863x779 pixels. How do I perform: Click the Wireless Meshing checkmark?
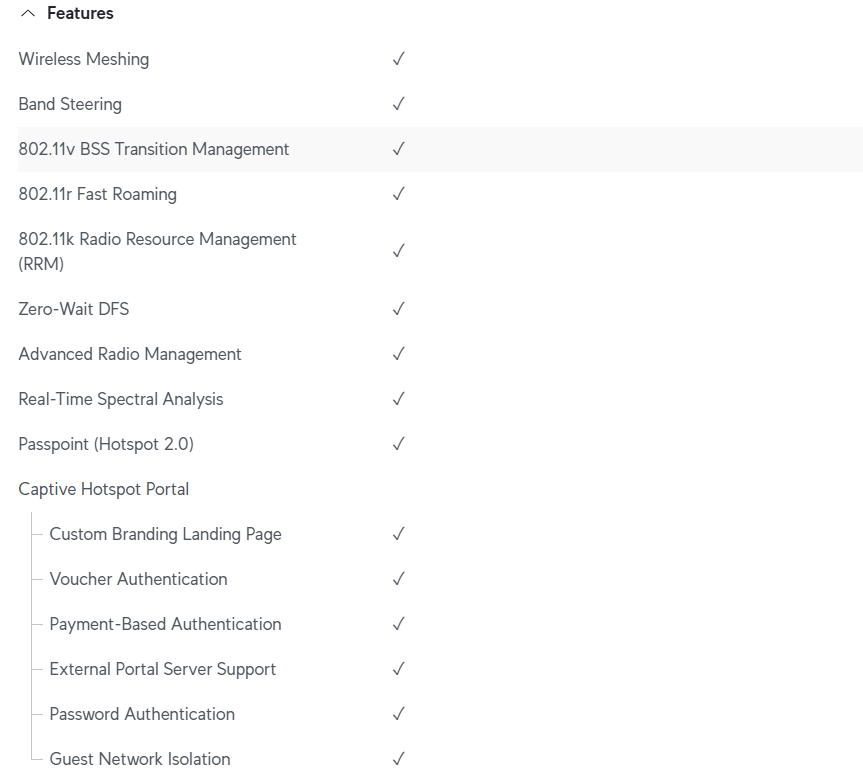398,59
